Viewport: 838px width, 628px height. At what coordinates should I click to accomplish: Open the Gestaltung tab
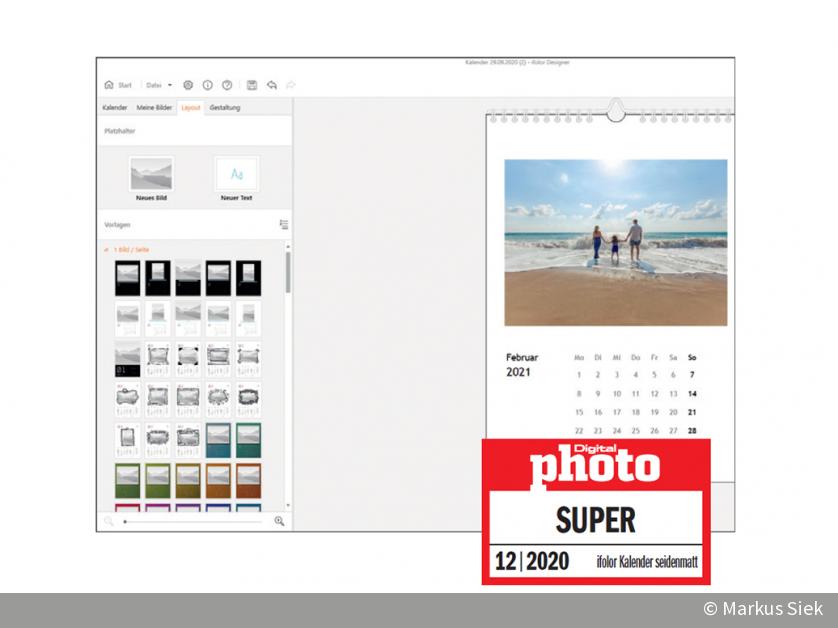(225, 107)
